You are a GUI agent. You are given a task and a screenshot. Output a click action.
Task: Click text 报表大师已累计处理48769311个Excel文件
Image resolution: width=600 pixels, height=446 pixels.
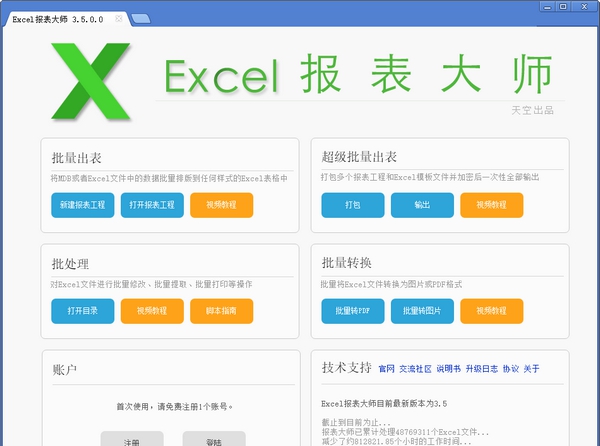coord(405,432)
